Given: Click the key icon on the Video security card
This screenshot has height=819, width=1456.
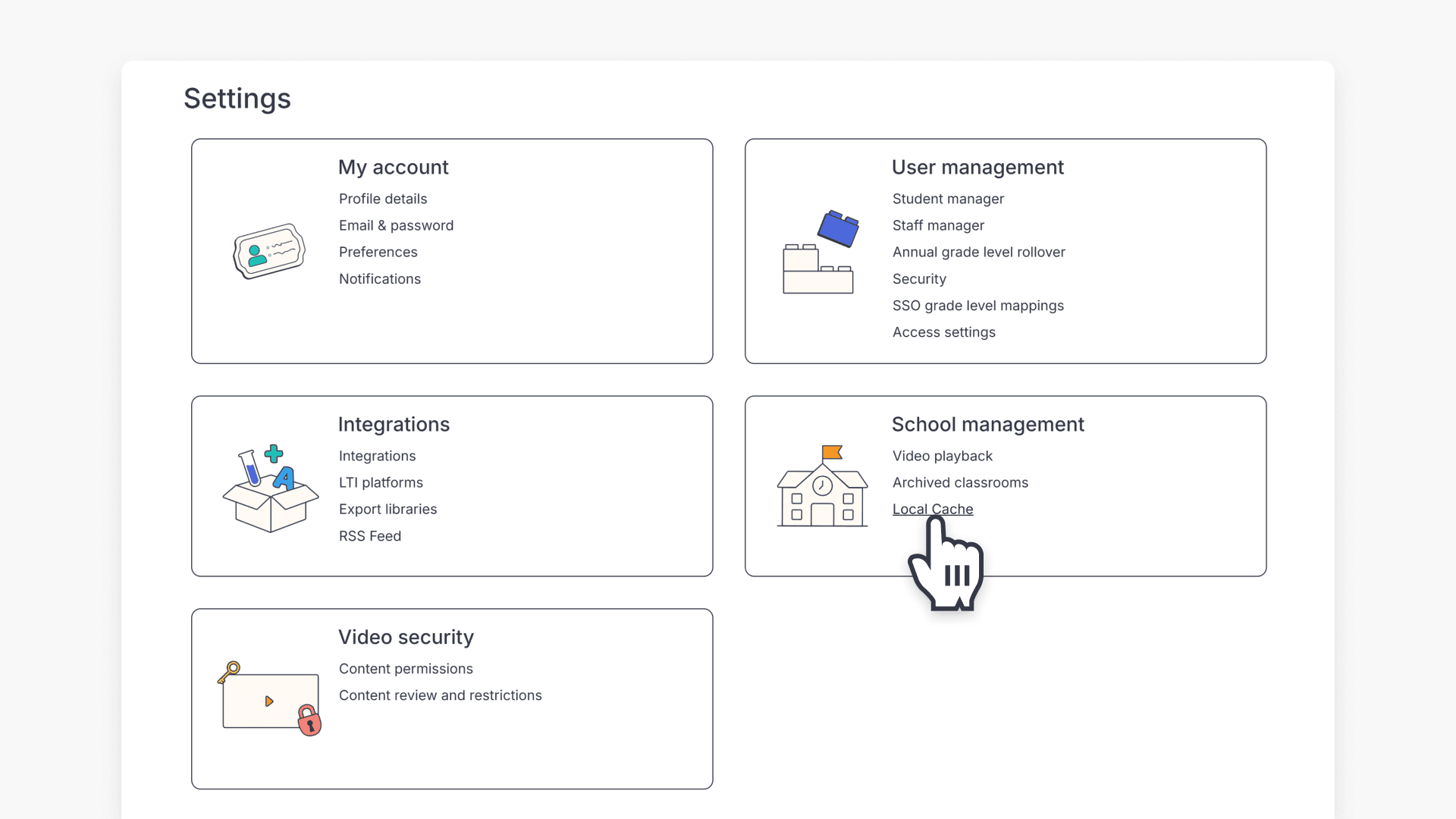Looking at the screenshot, I should 228,673.
